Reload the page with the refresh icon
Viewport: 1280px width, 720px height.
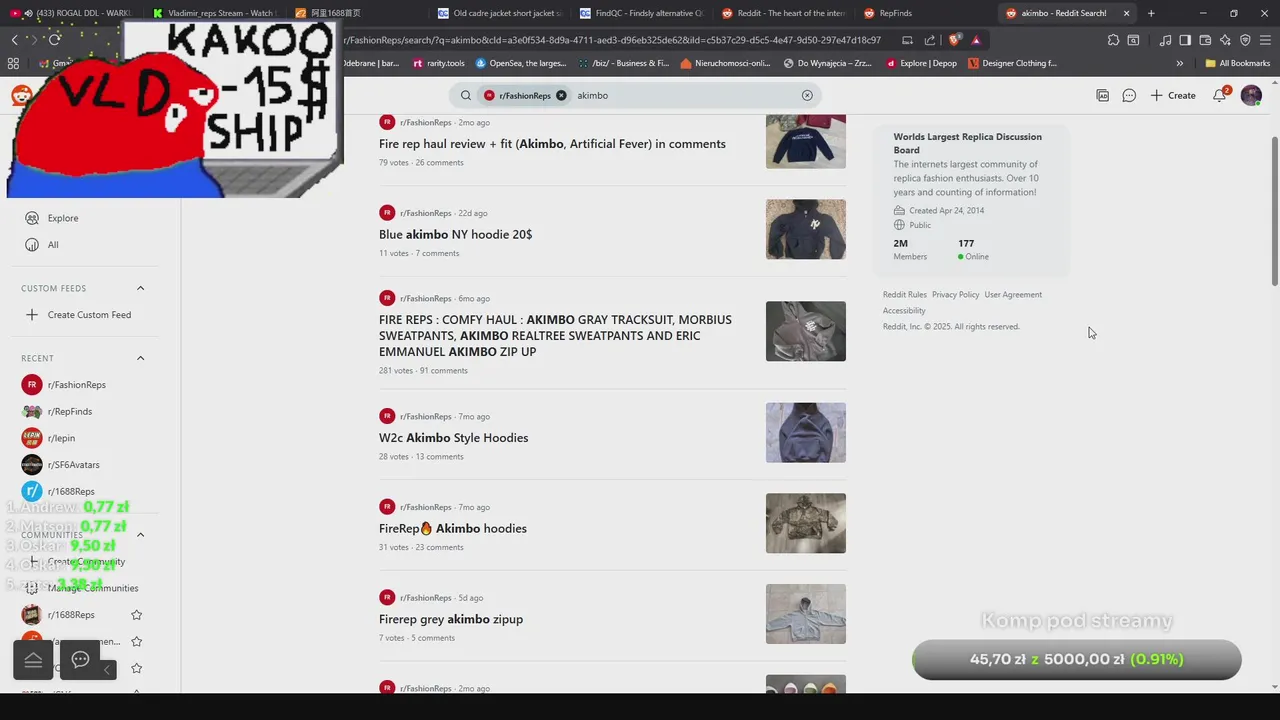[x=54, y=39]
